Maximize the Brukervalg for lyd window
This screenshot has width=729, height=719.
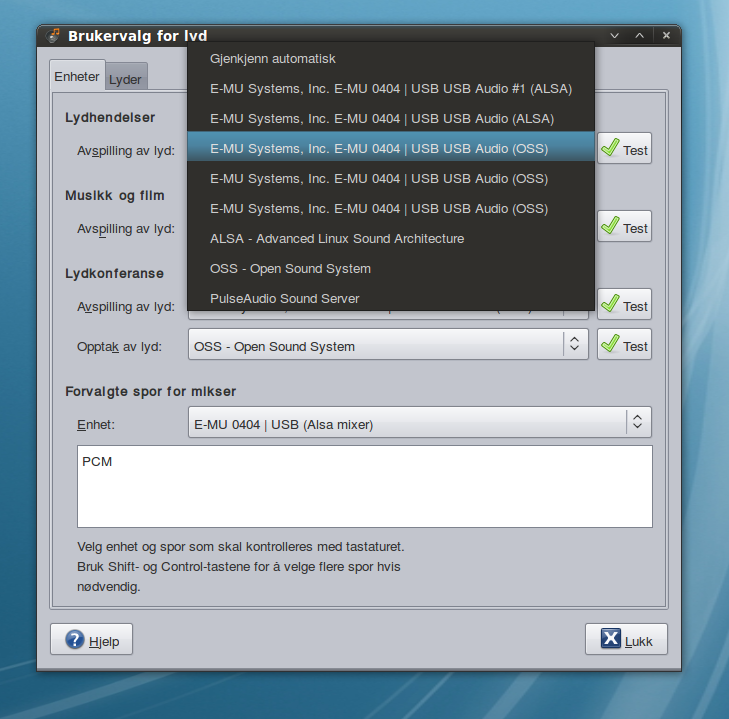click(x=640, y=36)
